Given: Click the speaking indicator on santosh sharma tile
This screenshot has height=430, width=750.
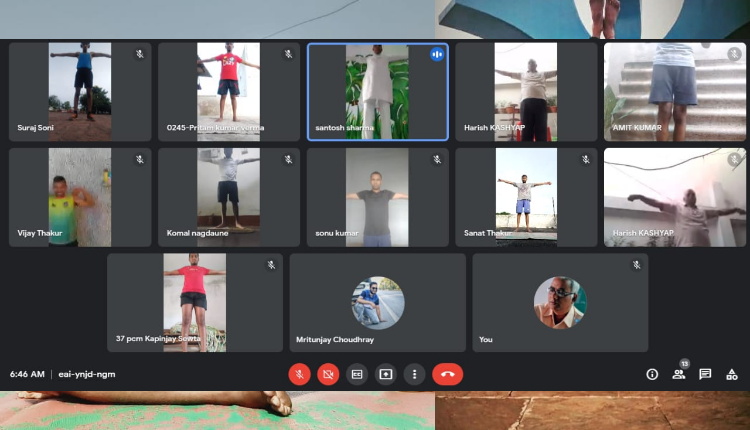Looking at the screenshot, I should pos(437,54).
